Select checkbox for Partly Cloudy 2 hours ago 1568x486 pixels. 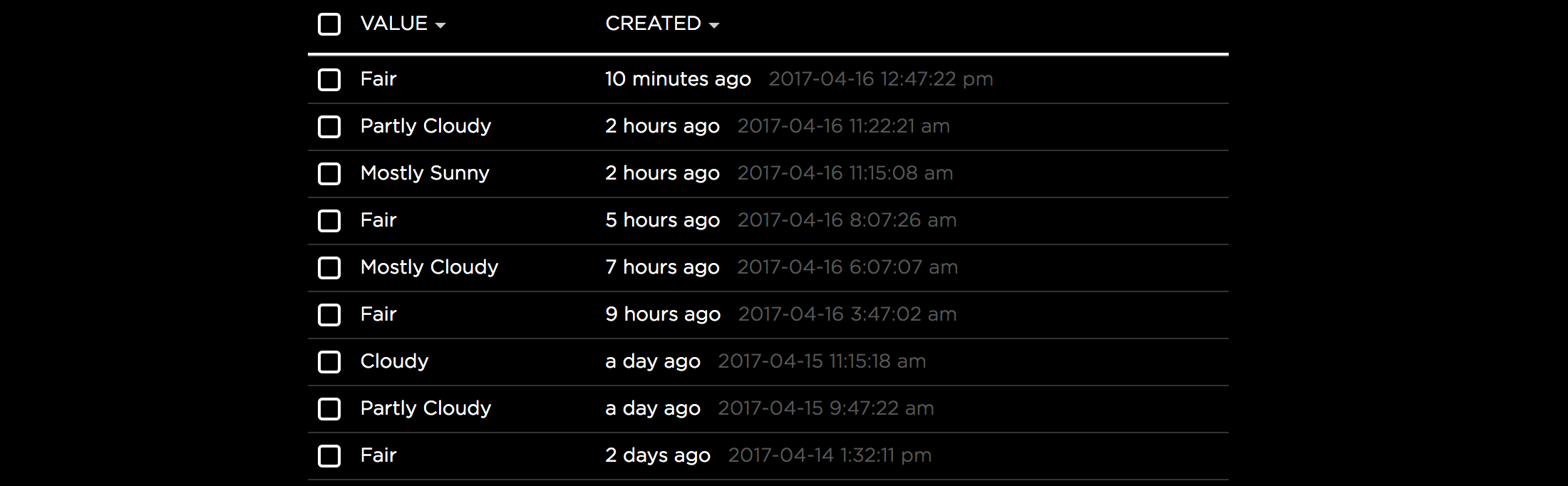(329, 127)
